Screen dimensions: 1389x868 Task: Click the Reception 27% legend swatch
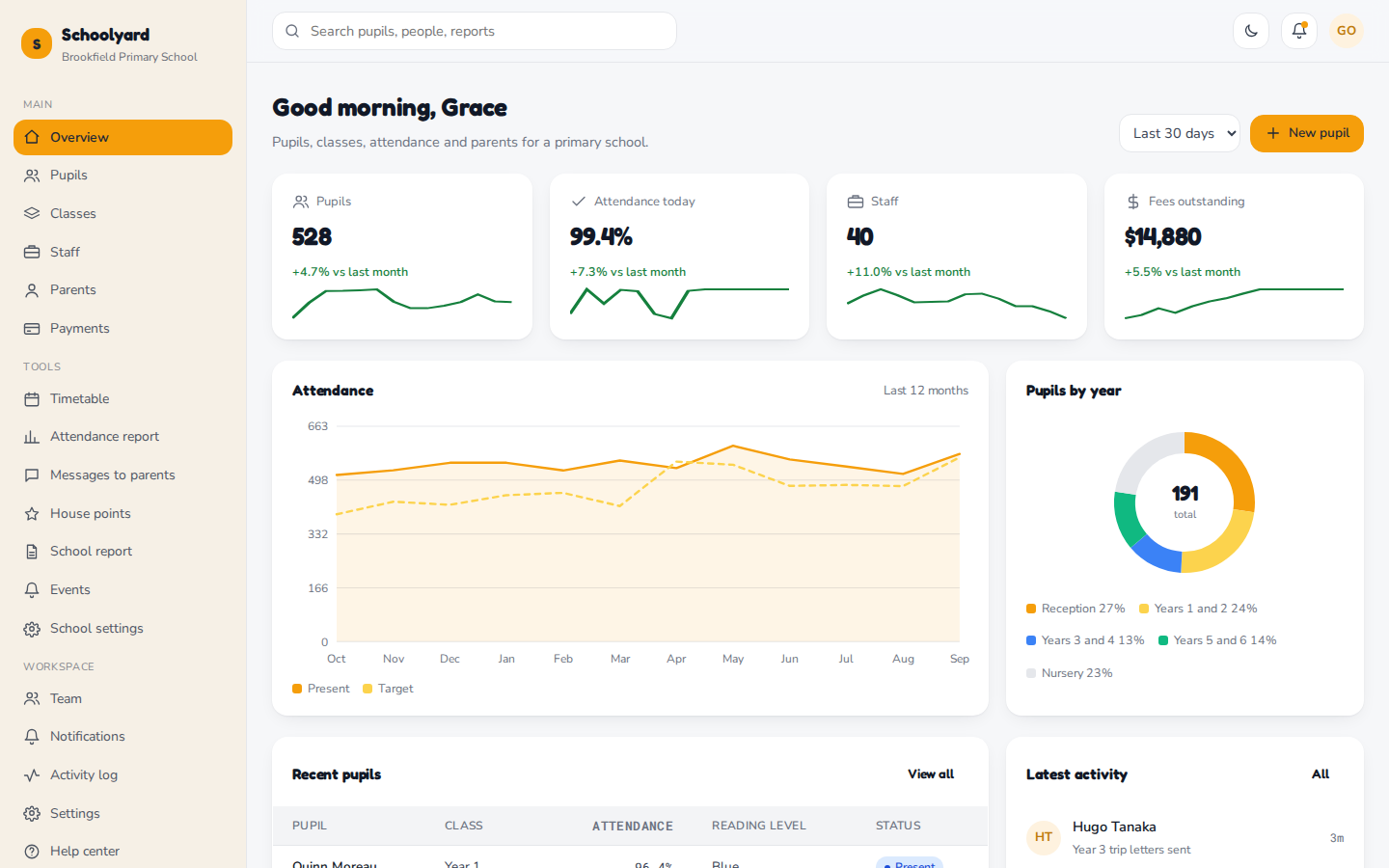[1031, 609]
